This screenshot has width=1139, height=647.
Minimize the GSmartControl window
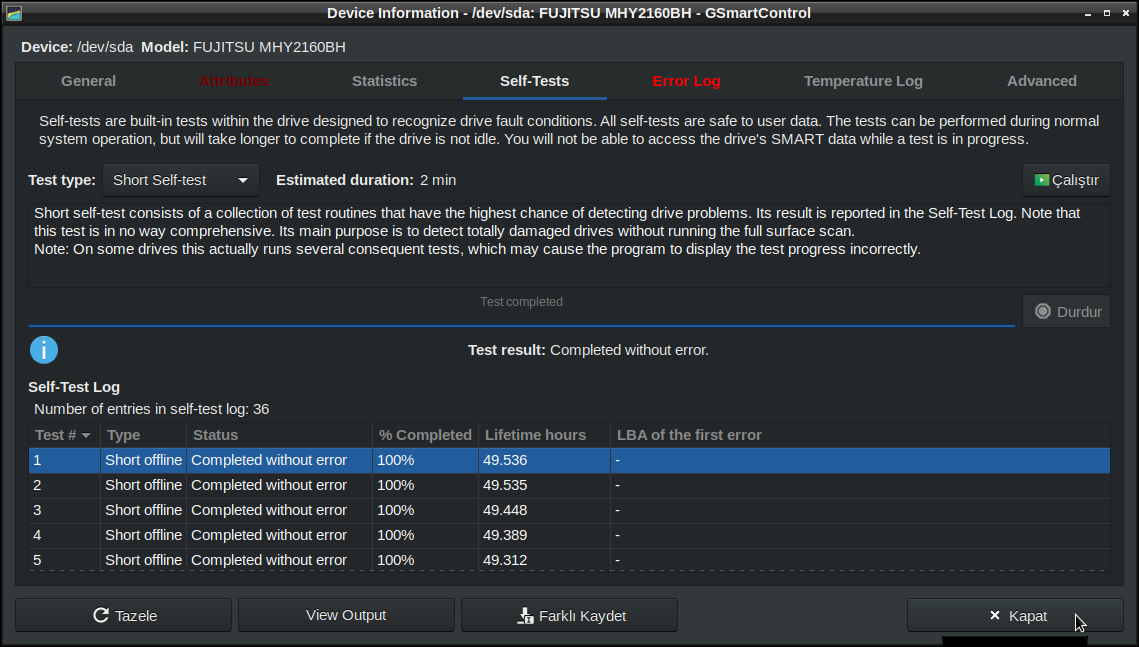1087,13
